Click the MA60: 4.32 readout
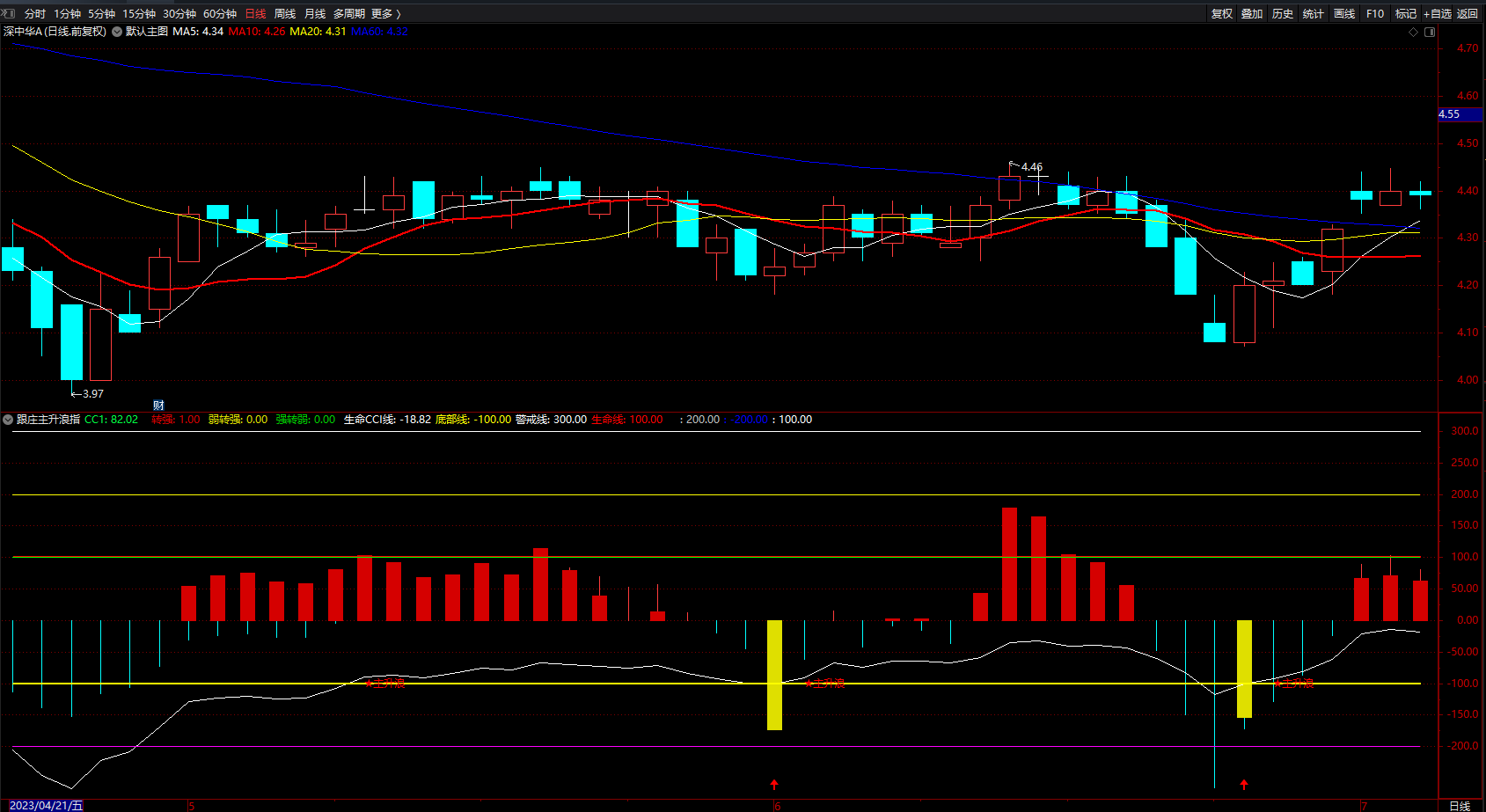Viewport: 1486px width, 812px height. pos(379,32)
